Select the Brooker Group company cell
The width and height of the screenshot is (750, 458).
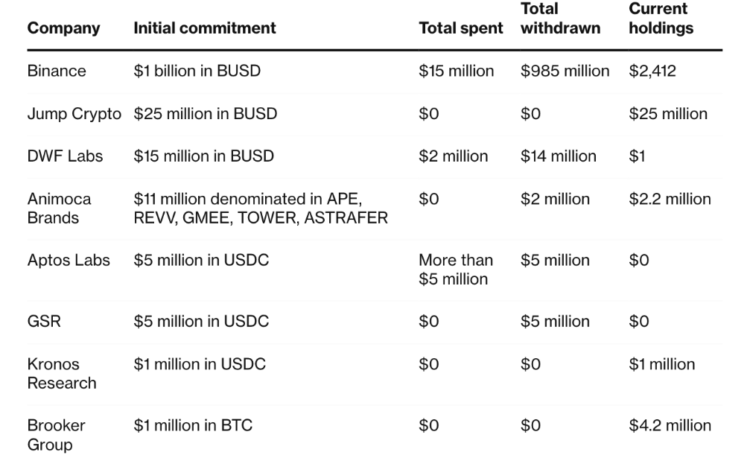(56, 435)
